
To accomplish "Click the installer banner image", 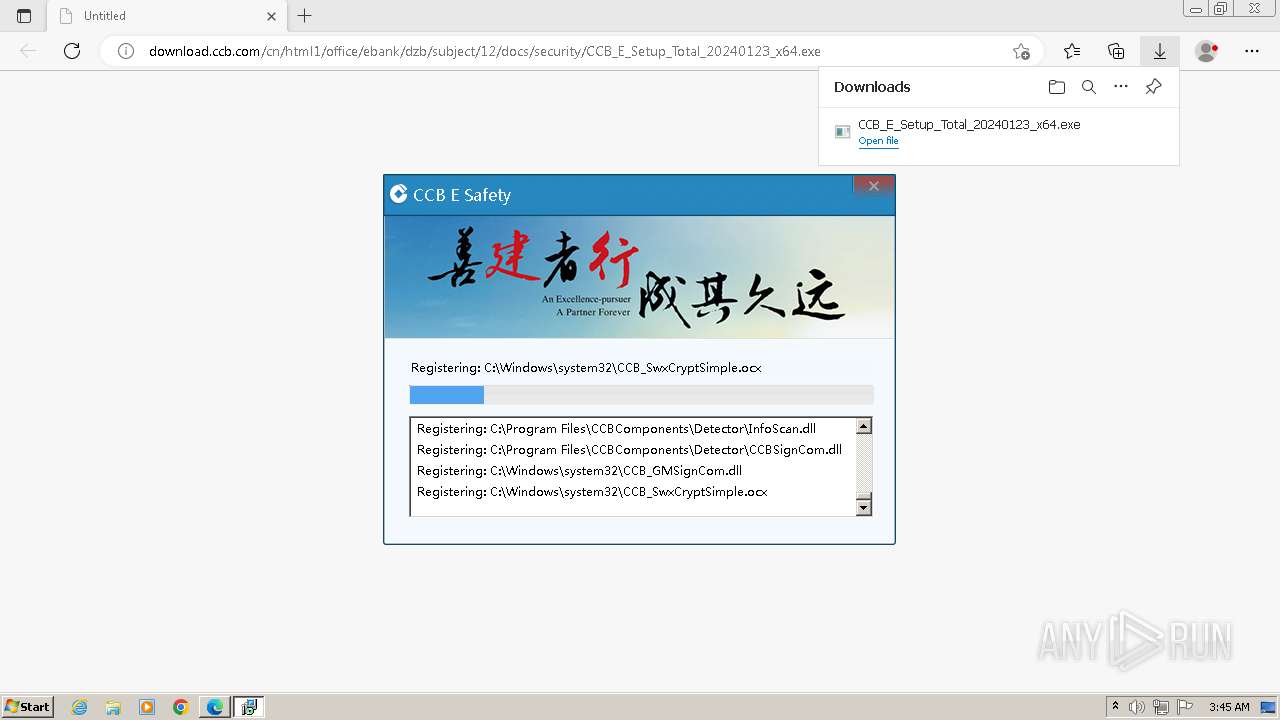I will [x=639, y=277].
